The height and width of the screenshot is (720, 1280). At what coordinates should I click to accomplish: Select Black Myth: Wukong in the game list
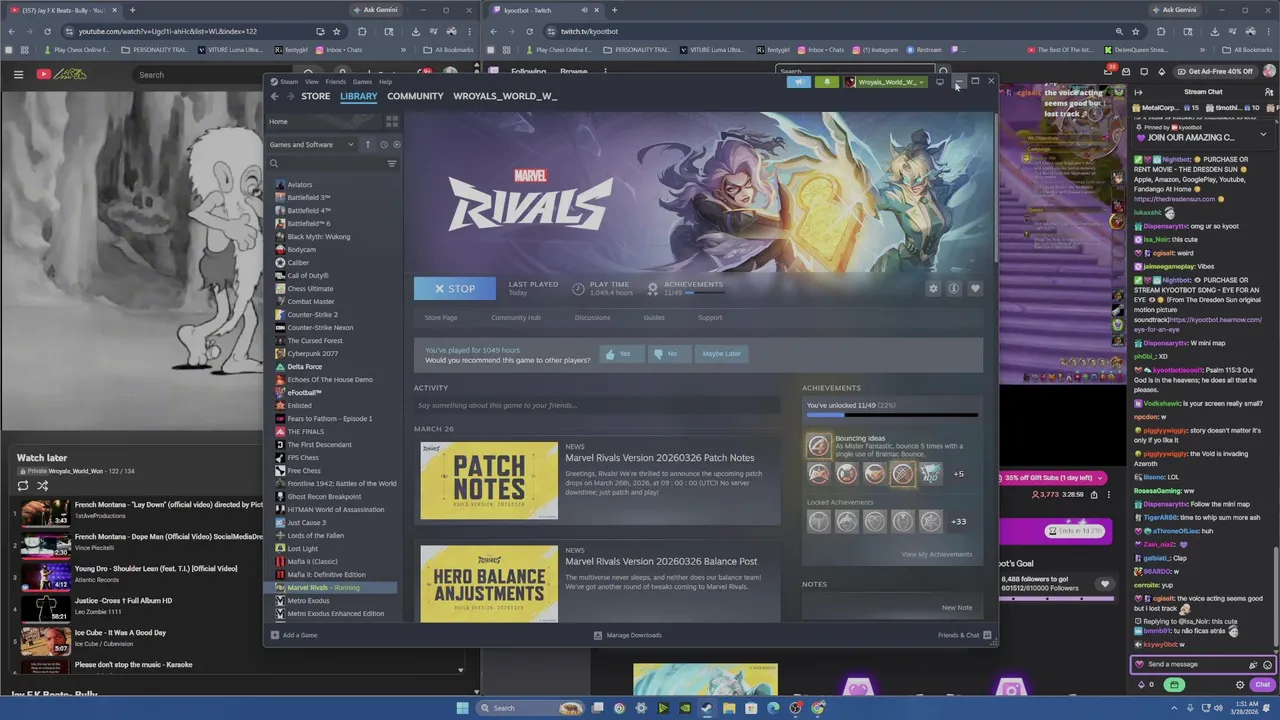318,236
